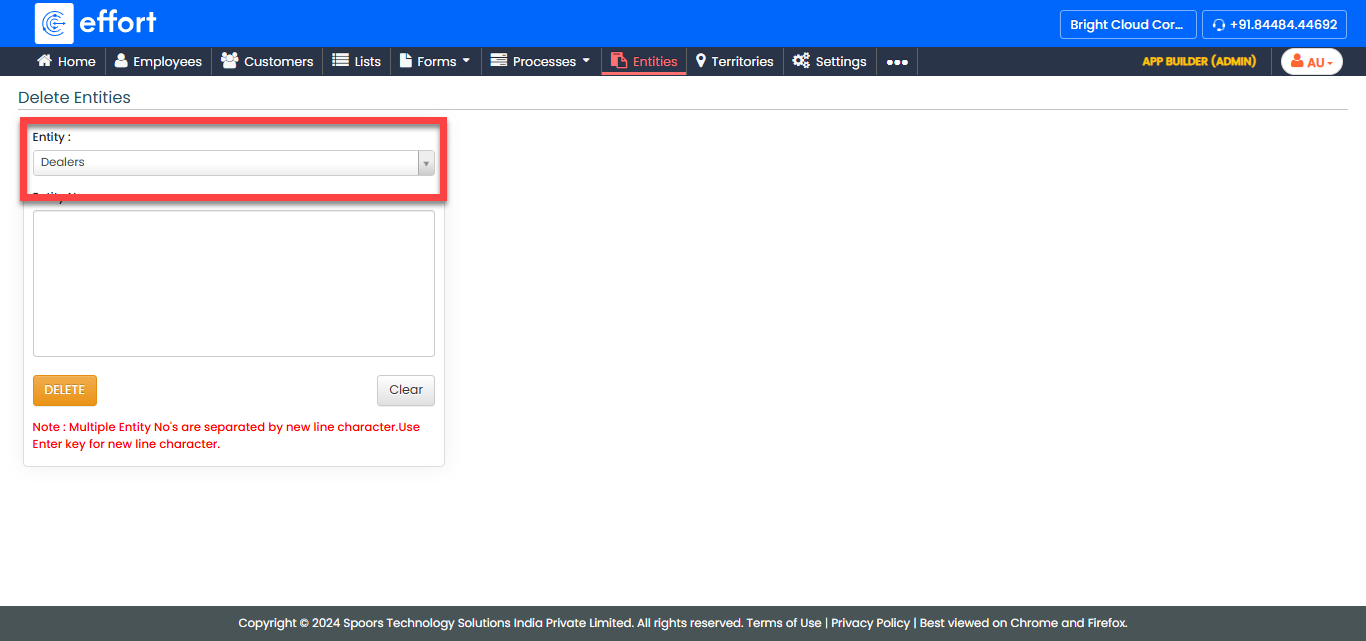Click the Bright Cloud company button
This screenshot has height=641, width=1366.
tap(1127, 25)
